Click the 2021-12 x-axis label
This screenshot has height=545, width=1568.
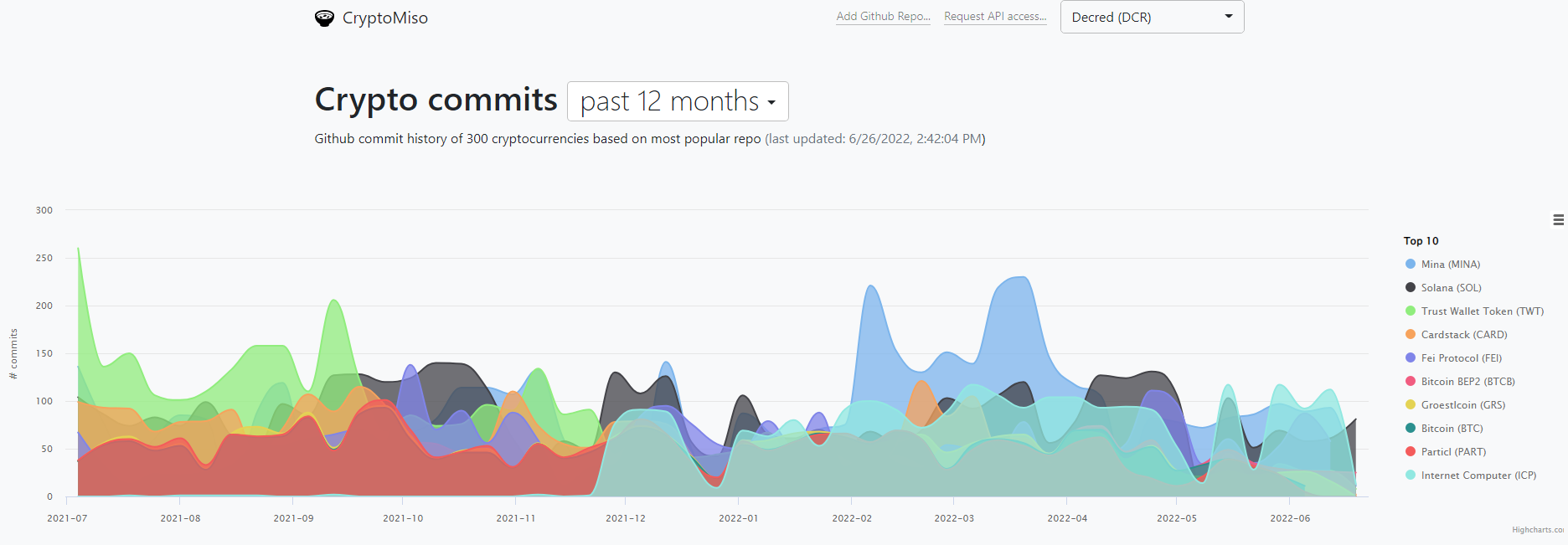pos(626,519)
